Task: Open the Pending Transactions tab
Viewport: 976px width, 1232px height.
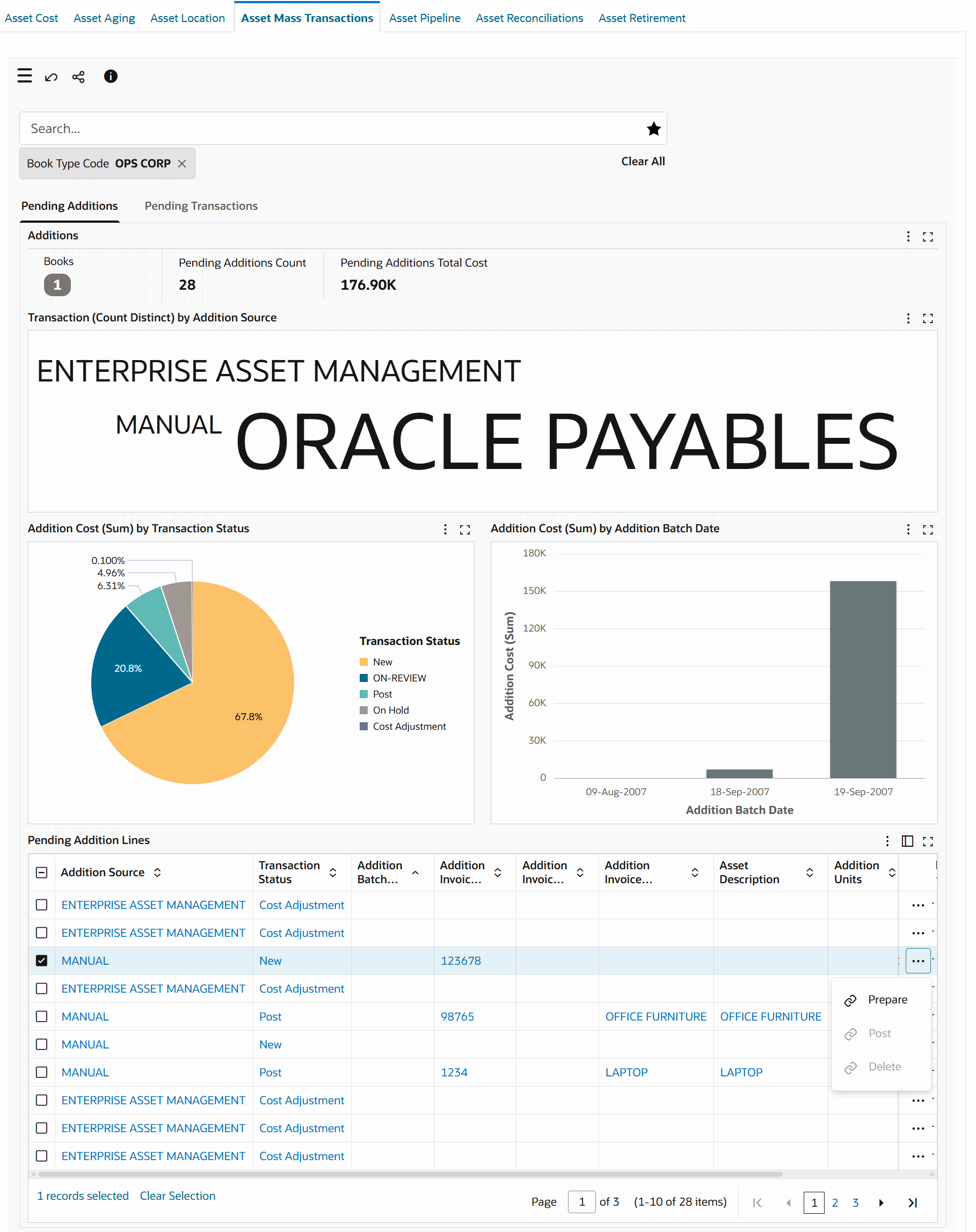Action: (201, 206)
